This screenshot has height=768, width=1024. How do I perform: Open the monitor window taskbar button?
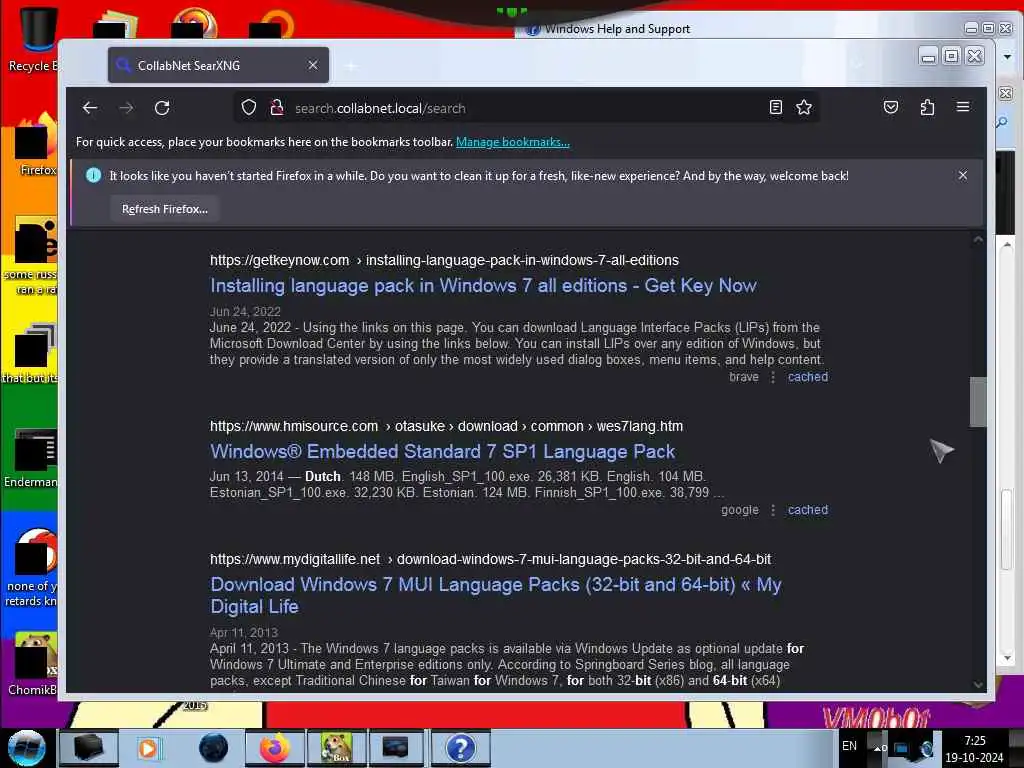(396, 748)
